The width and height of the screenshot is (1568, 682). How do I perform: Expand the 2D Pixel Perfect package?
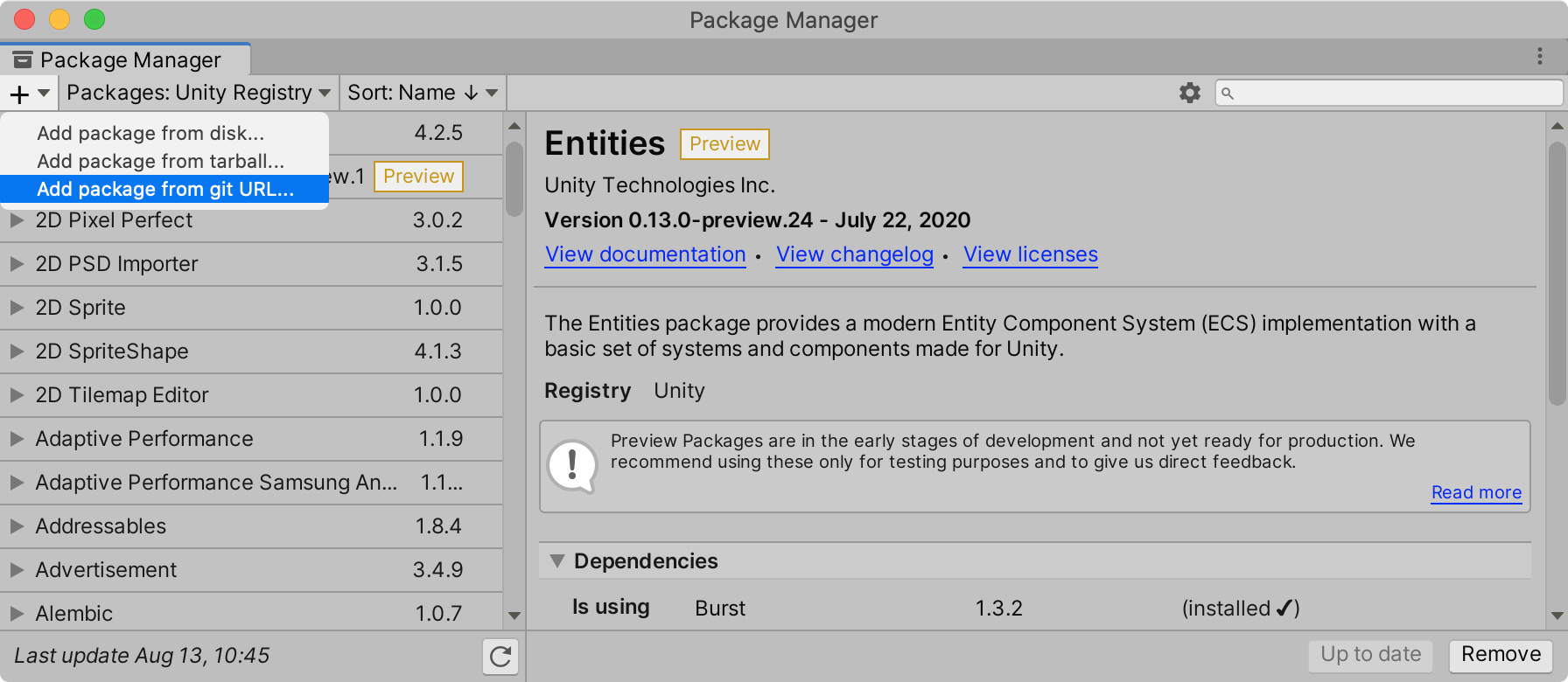coord(17,220)
